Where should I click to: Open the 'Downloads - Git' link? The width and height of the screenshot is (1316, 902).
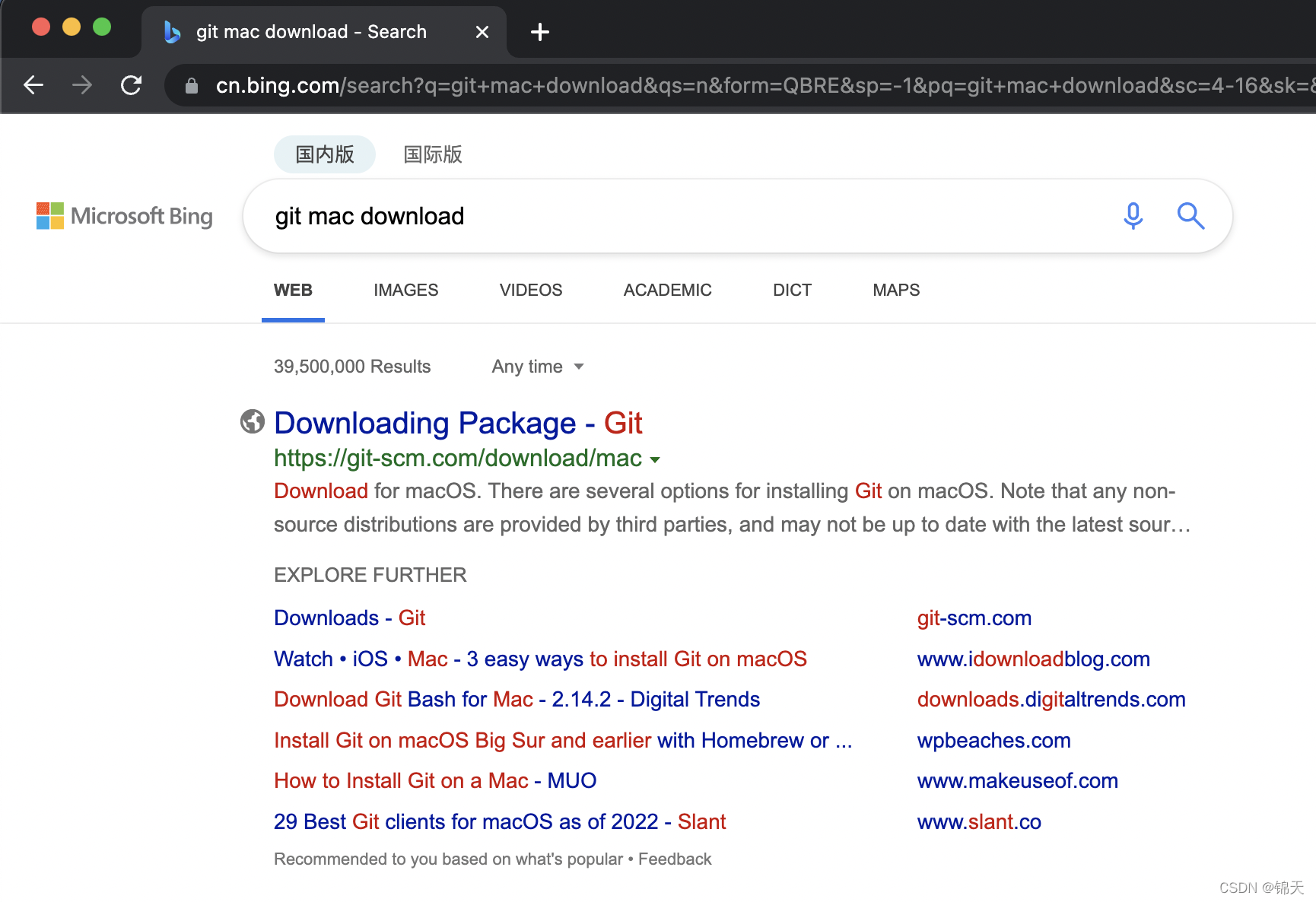[349, 618]
